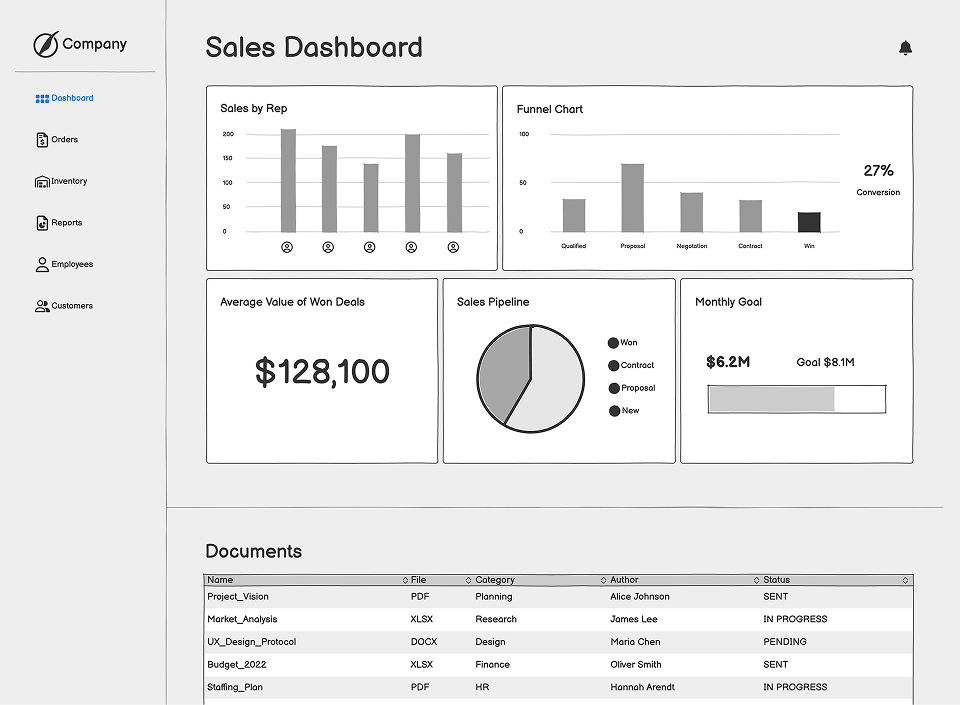Toggle the Contract legend marker

coord(613,365)
